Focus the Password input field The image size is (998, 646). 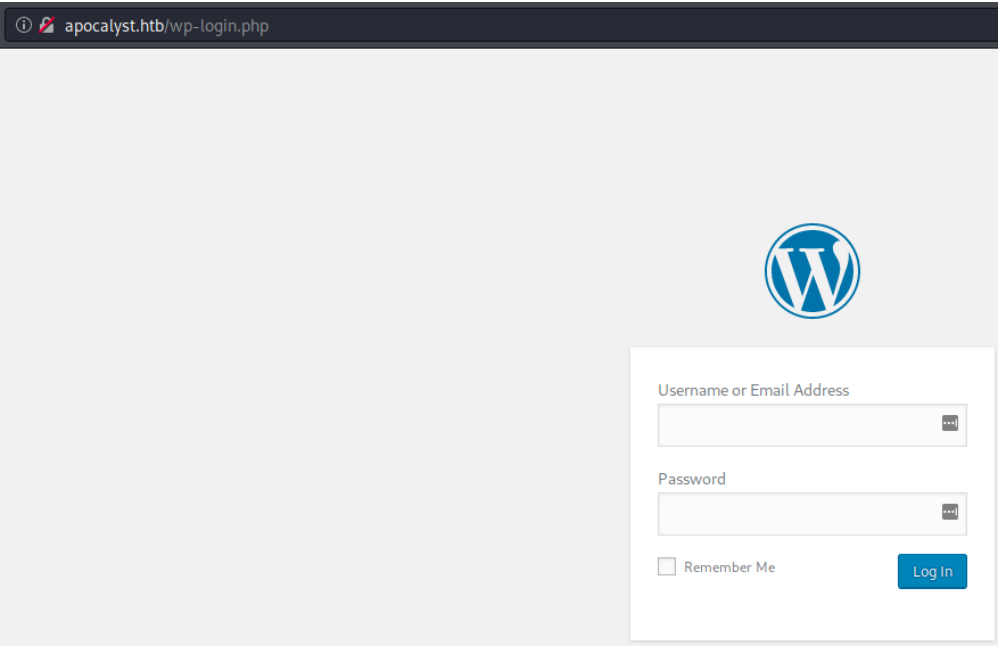pyautogui.click(x=812, y=514)
